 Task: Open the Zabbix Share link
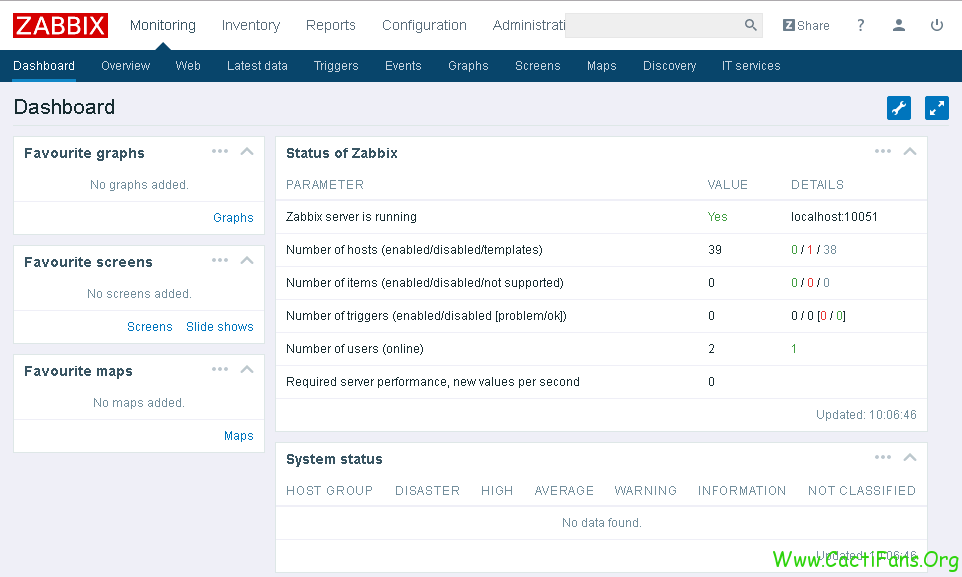806,25
